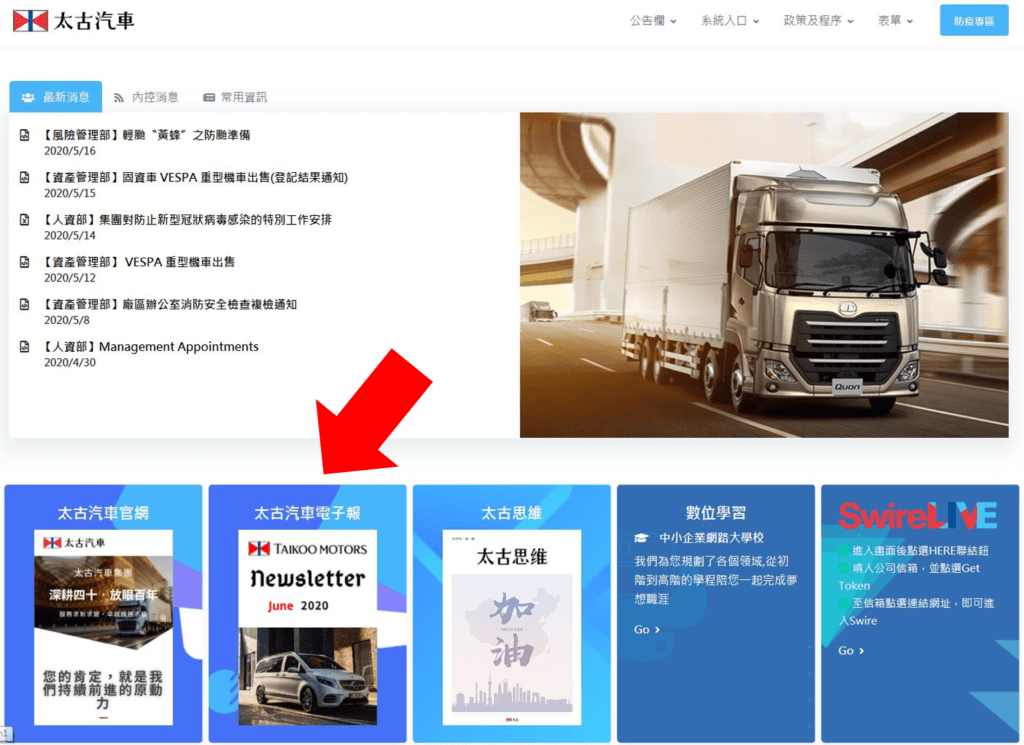The image size is (1024, 745).
Task: Open the 太古思維 magazine cover thumbnail
Action: pyautogui.click(x=511, y=627)
